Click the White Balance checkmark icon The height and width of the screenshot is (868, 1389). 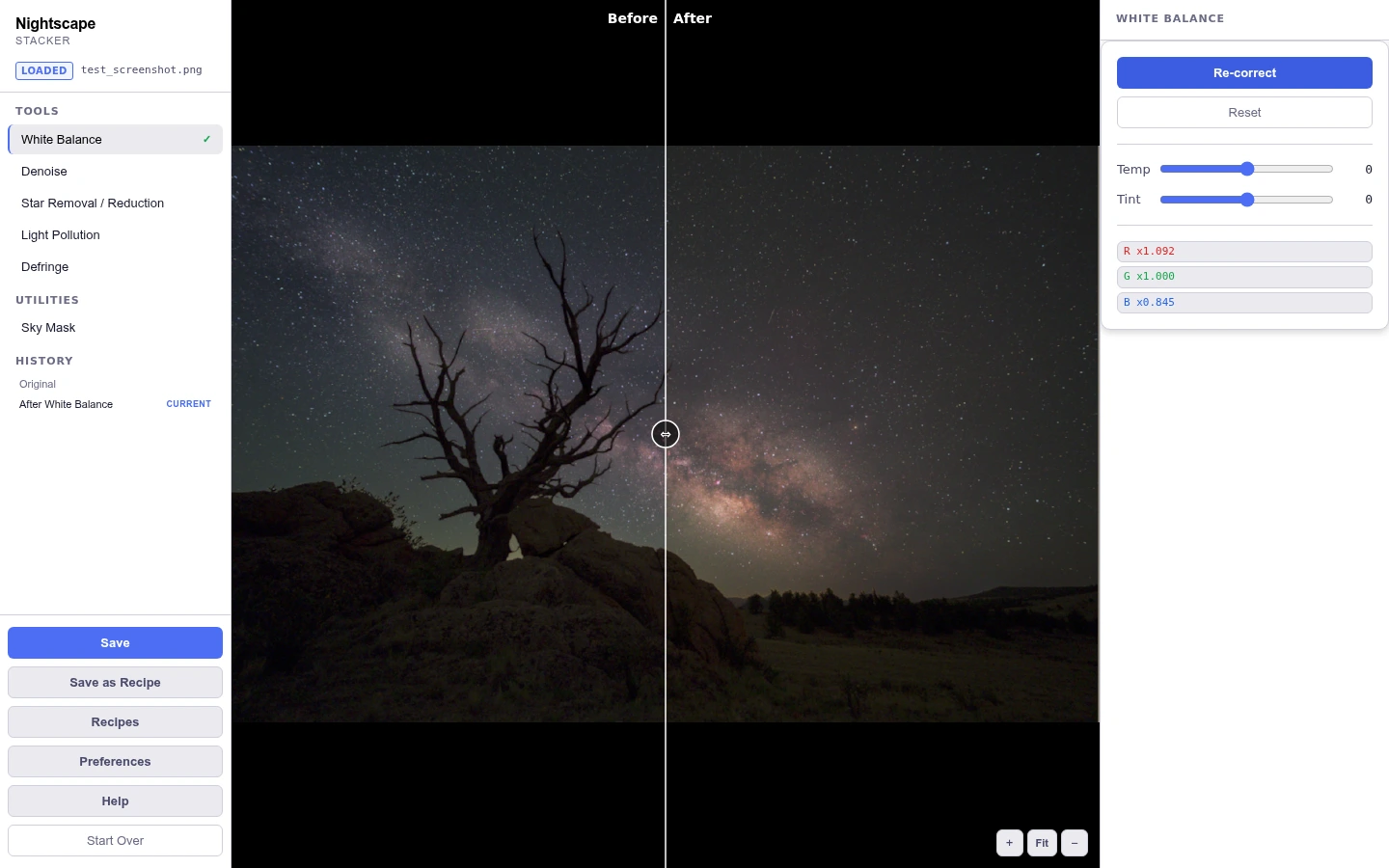pos(206,140)
